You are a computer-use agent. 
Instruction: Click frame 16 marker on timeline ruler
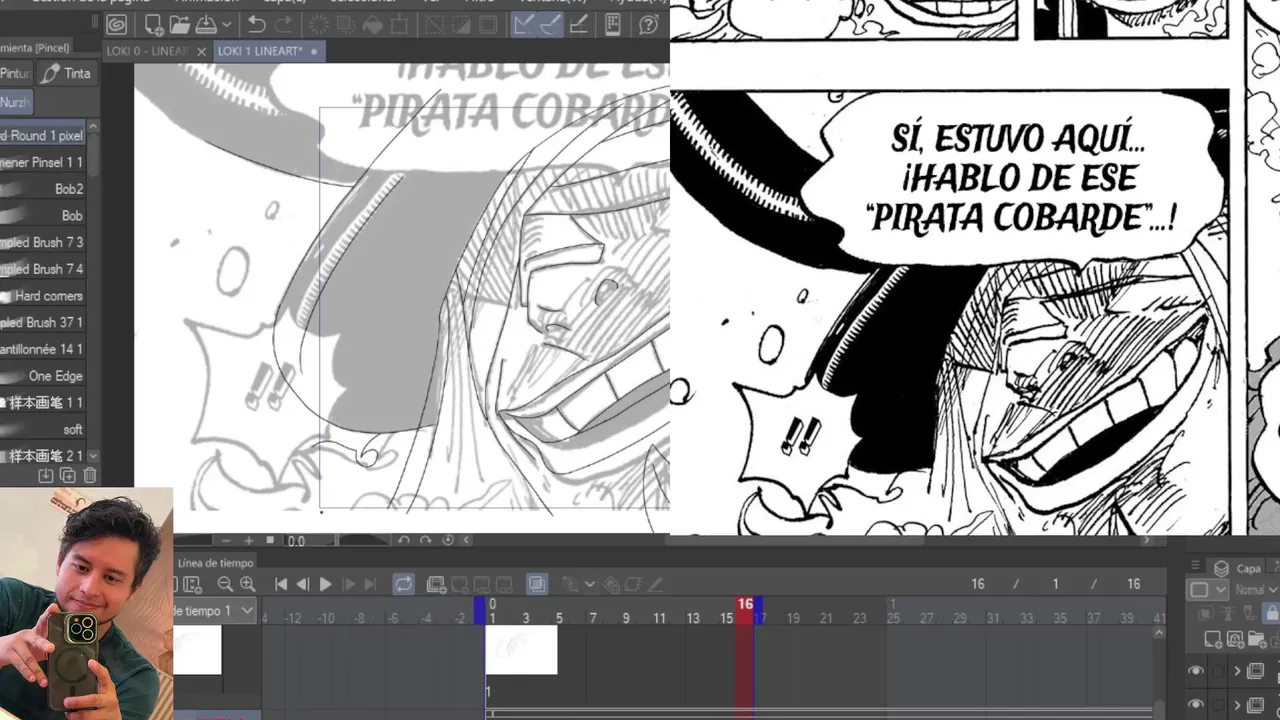click(745, 604)
